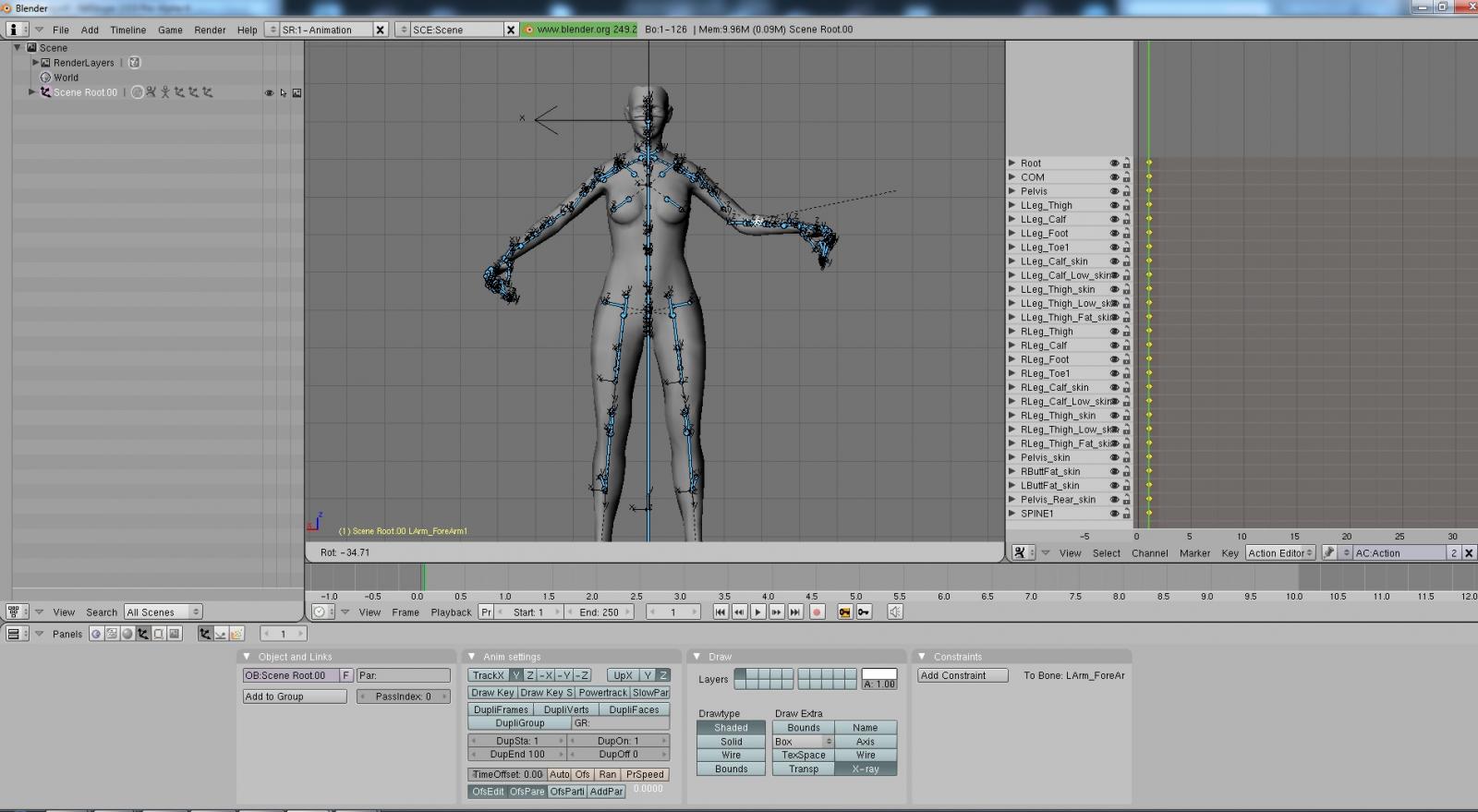Expand the LLeg_Thigh channel

click(x=1012, y=205)
